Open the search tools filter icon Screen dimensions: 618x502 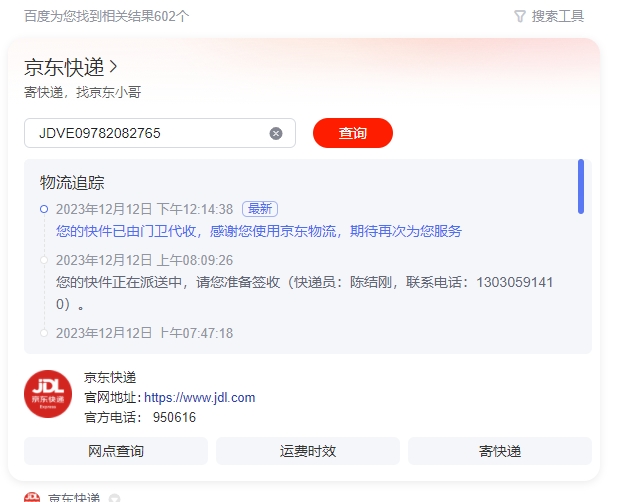point(520,17)
